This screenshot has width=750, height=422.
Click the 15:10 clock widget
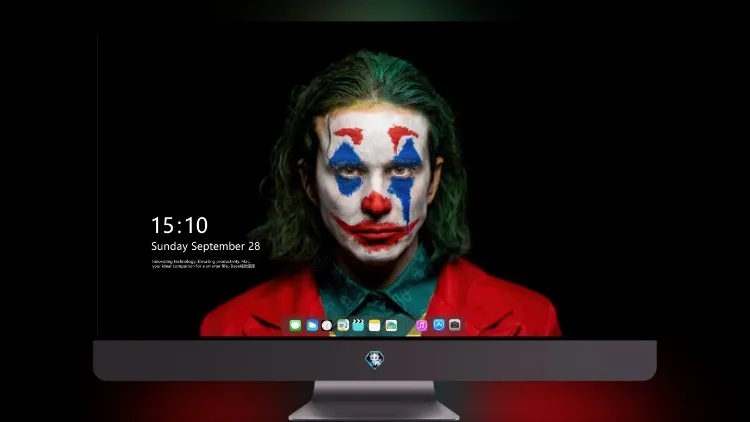(x=179, y=225)
